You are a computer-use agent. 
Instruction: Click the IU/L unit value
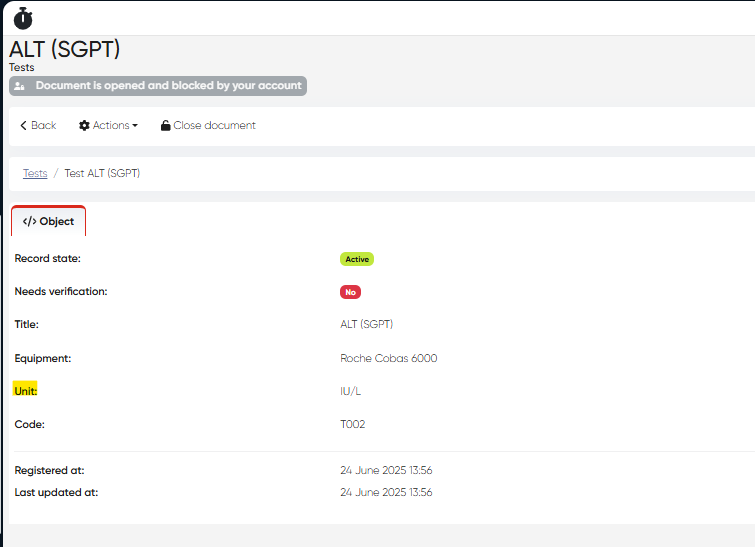[x=350, y=391]
